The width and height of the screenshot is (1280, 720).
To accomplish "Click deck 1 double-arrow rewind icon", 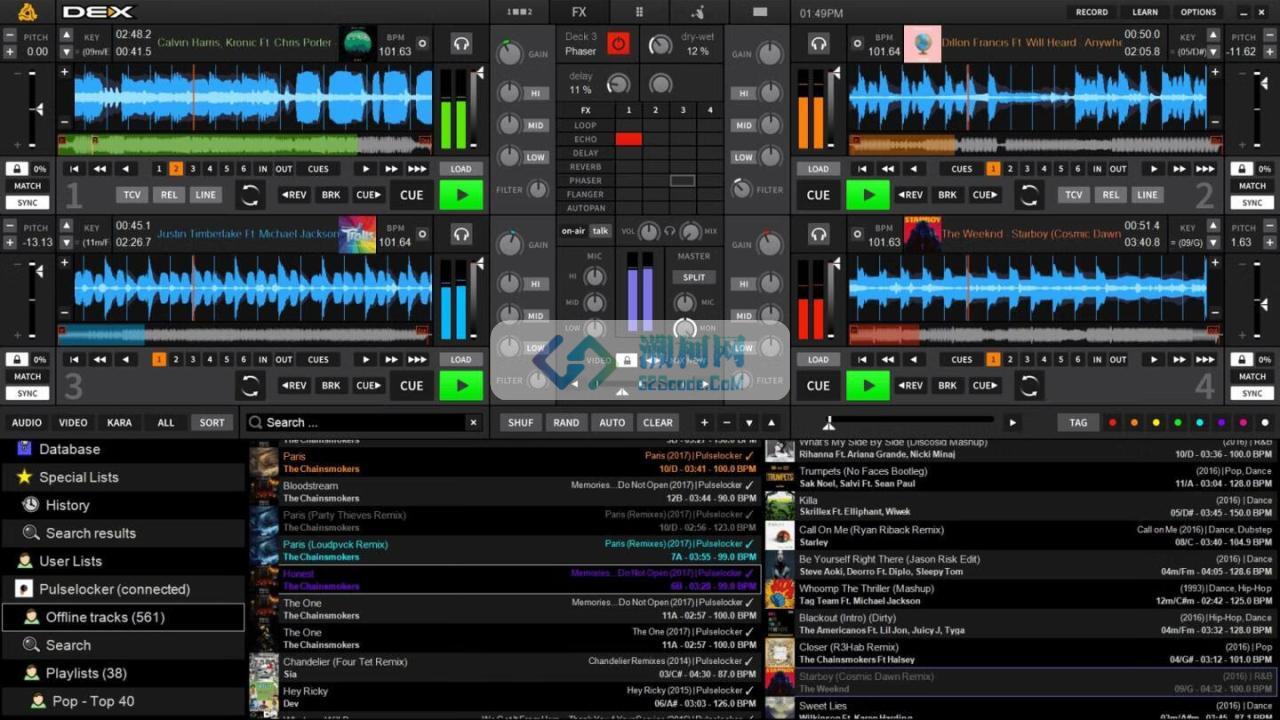I will [100, 169].
